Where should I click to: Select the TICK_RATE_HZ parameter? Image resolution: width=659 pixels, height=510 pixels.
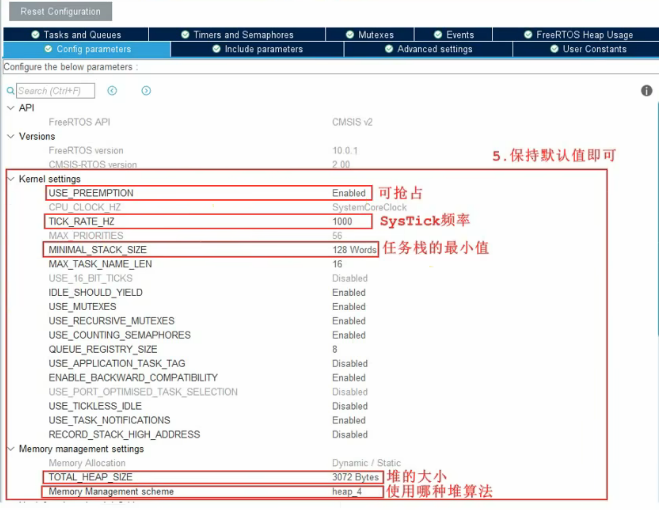81,222
